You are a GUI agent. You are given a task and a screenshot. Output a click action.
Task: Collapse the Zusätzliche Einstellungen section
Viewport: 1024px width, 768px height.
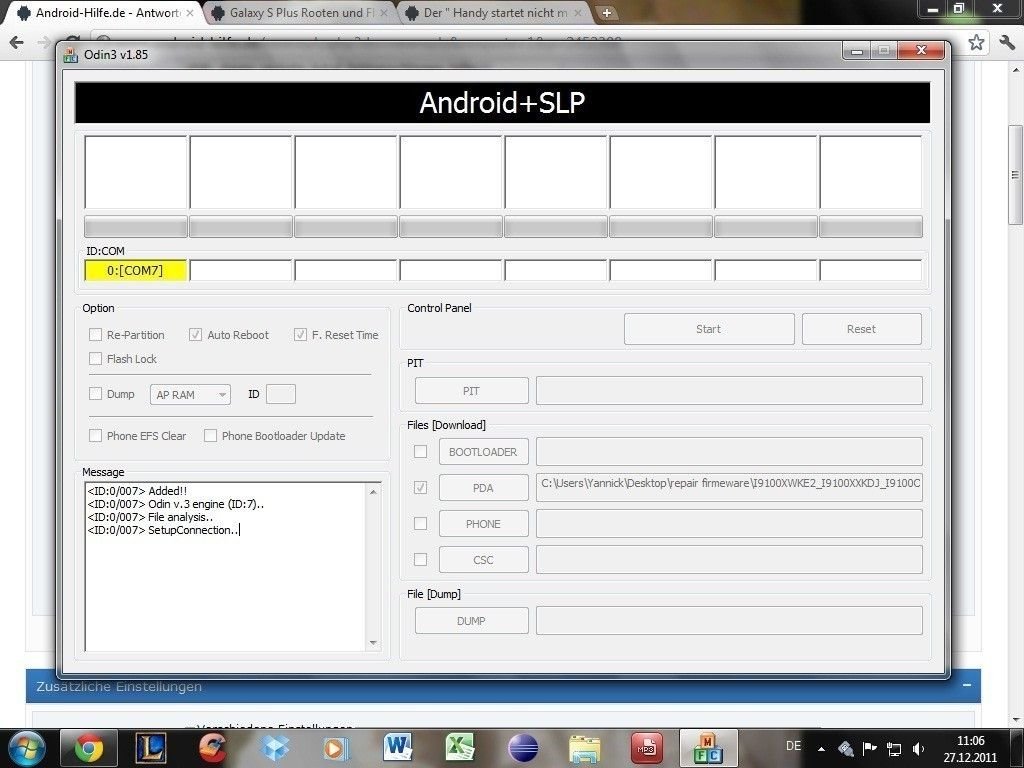(967, 685)
